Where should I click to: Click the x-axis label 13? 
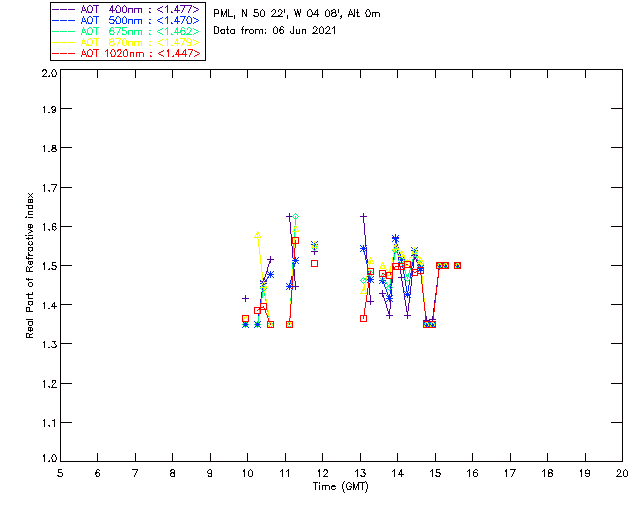tap(360, 473)
